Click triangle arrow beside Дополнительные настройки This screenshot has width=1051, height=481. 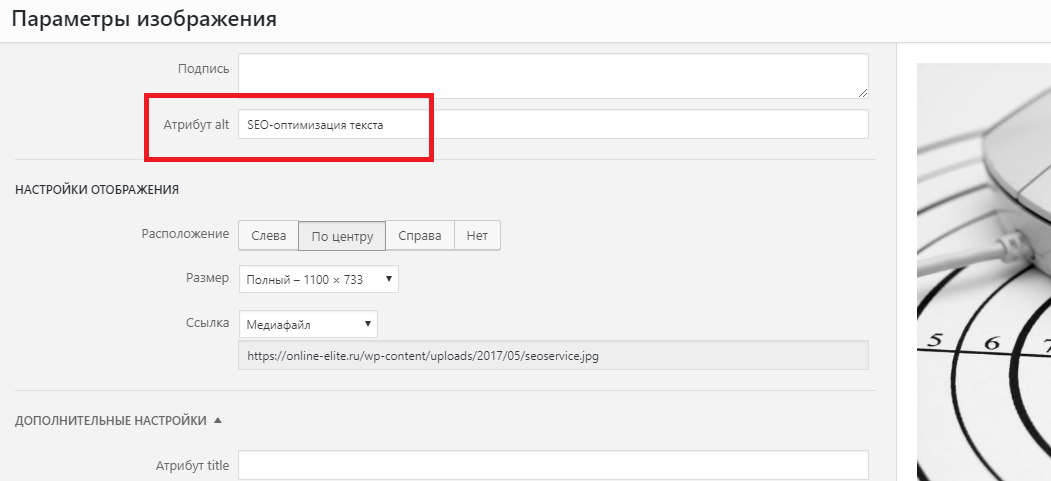218,420
